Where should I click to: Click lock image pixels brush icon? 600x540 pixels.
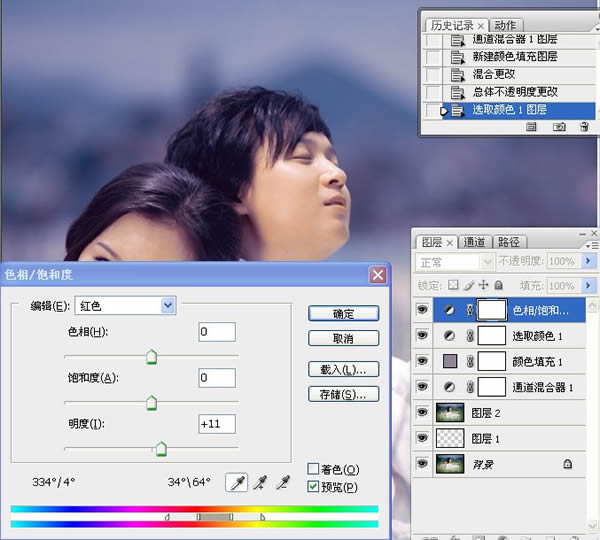(469, 285)
